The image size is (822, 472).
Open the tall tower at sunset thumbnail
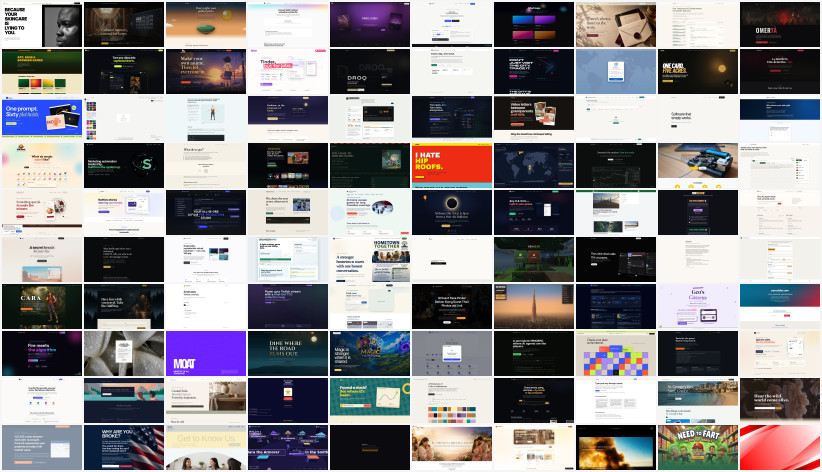pyautogui.click(x=534, y=306)
